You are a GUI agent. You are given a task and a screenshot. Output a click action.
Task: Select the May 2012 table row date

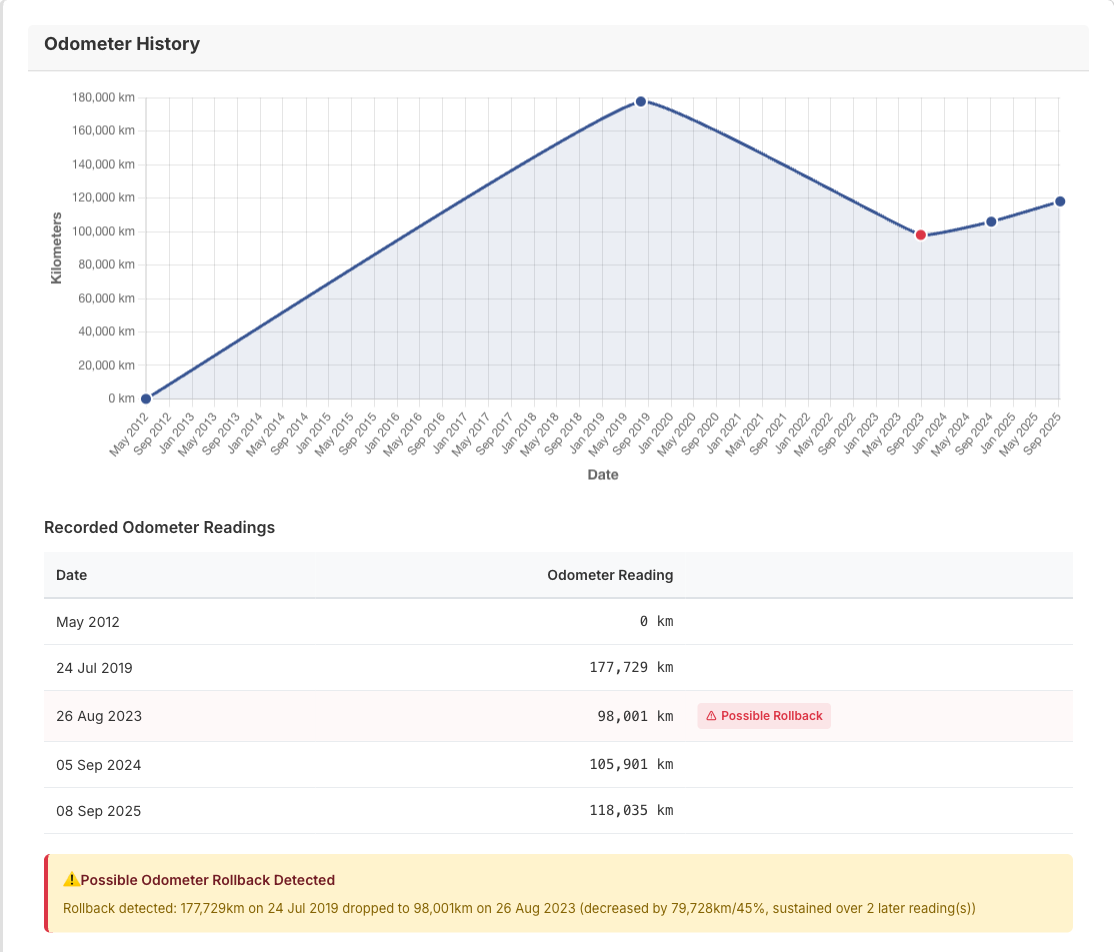88,622
